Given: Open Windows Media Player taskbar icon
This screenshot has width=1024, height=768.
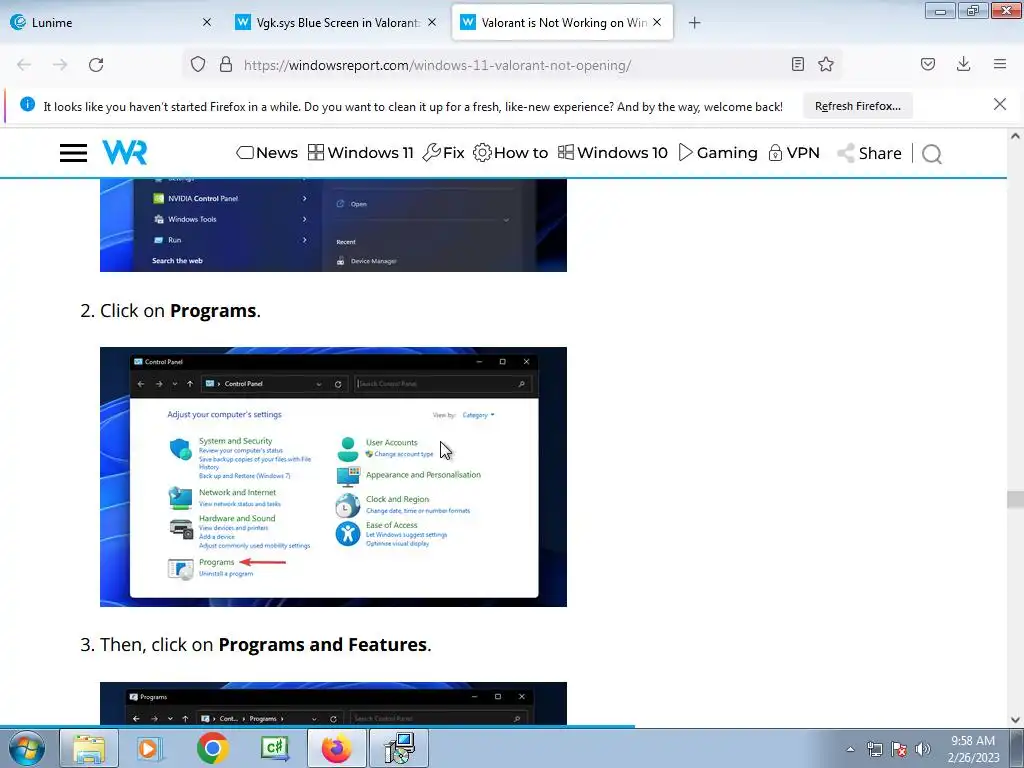Looking at the screenshot, I should point(150,748).
